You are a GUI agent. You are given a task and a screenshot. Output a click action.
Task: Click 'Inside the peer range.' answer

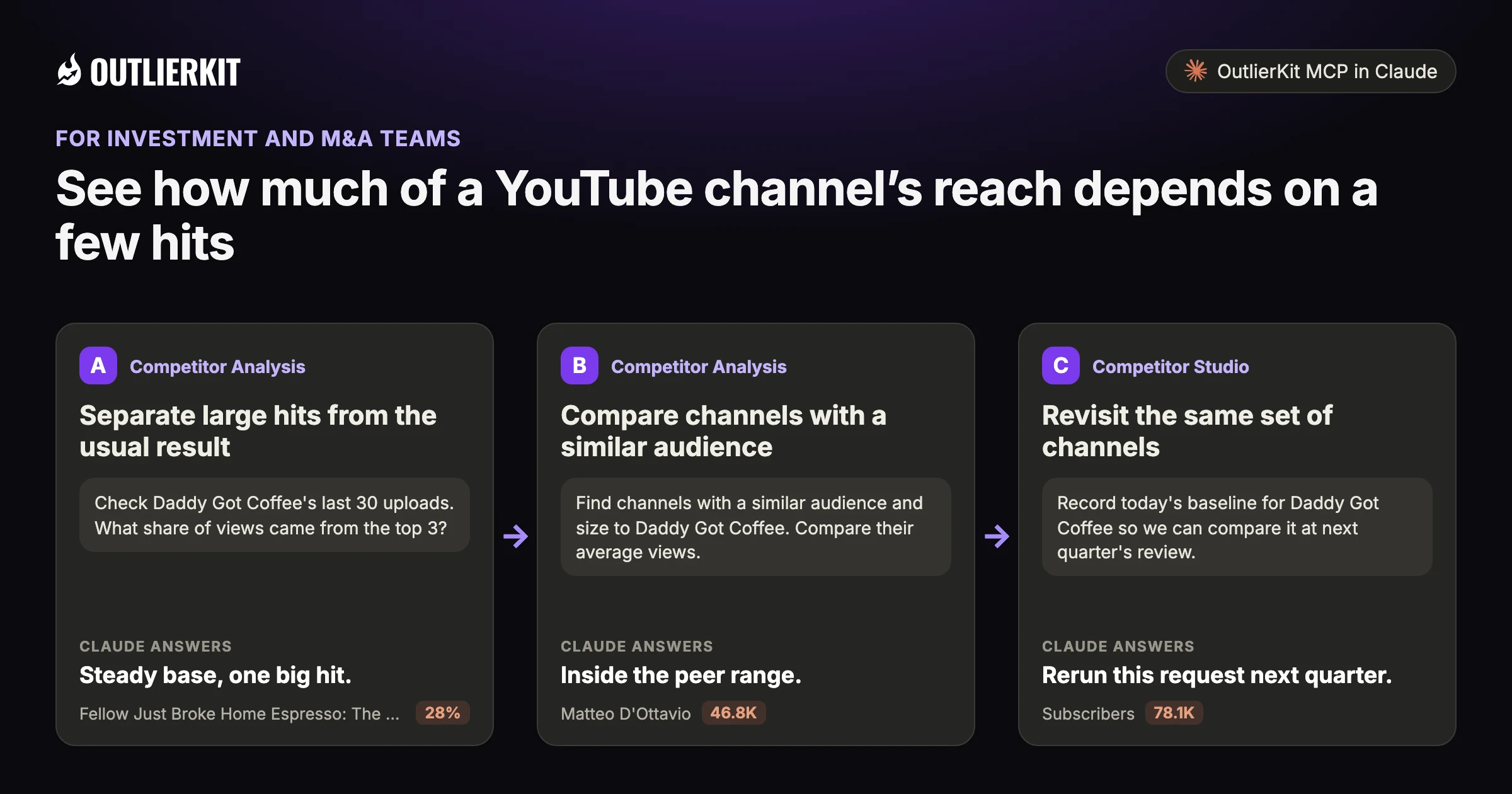(681, 675)
